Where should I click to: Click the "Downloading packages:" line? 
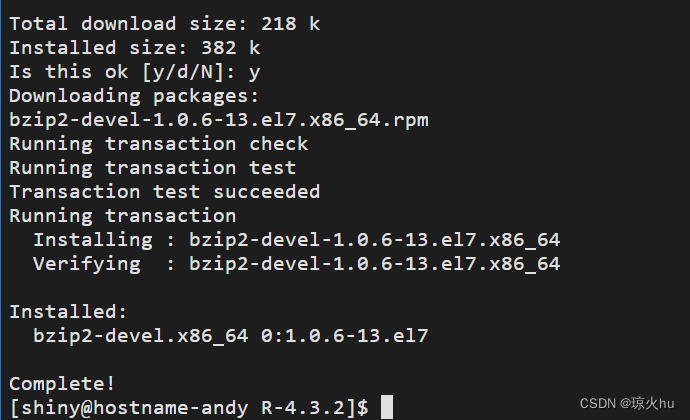pyautogui.click(x=135, y=96)
